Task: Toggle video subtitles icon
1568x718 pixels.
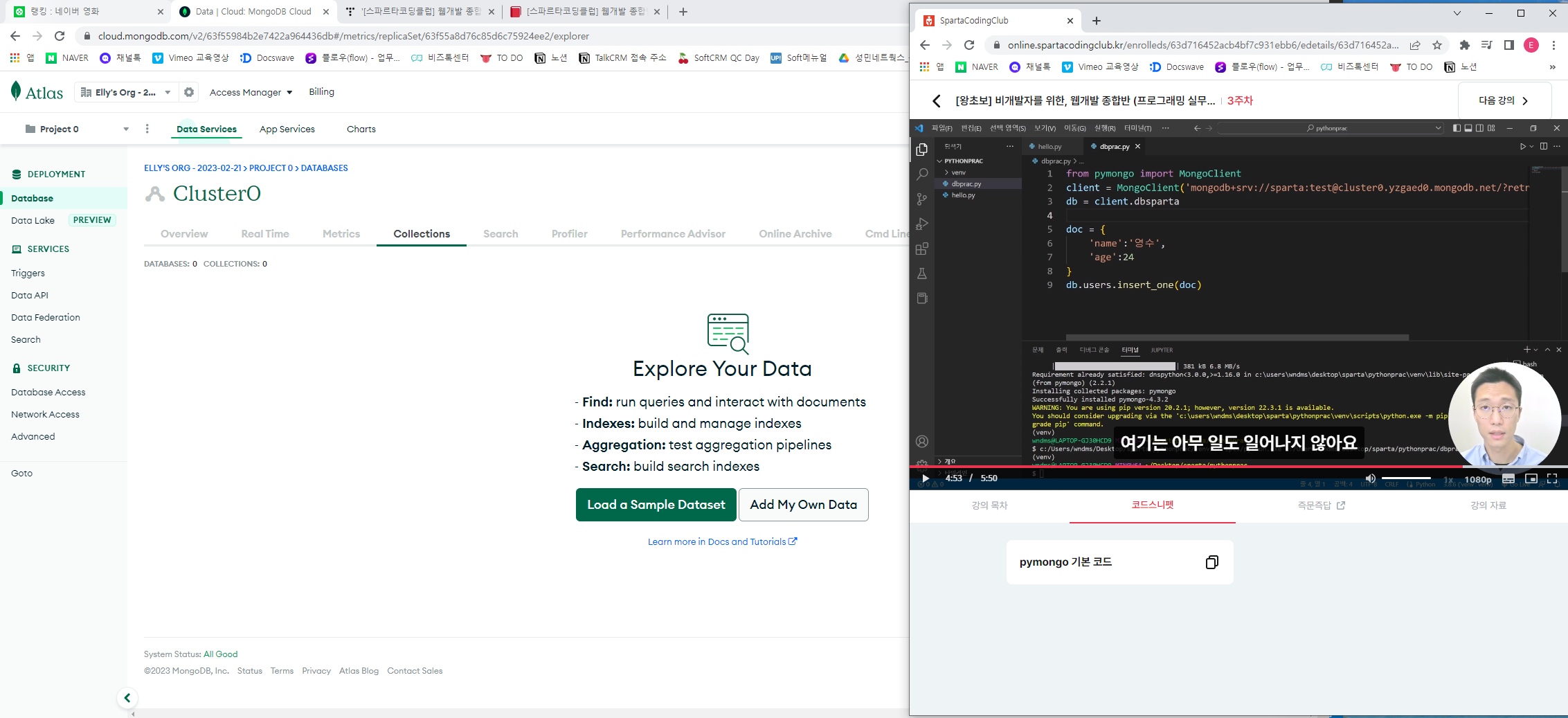Action: [x=1508, y=478]
